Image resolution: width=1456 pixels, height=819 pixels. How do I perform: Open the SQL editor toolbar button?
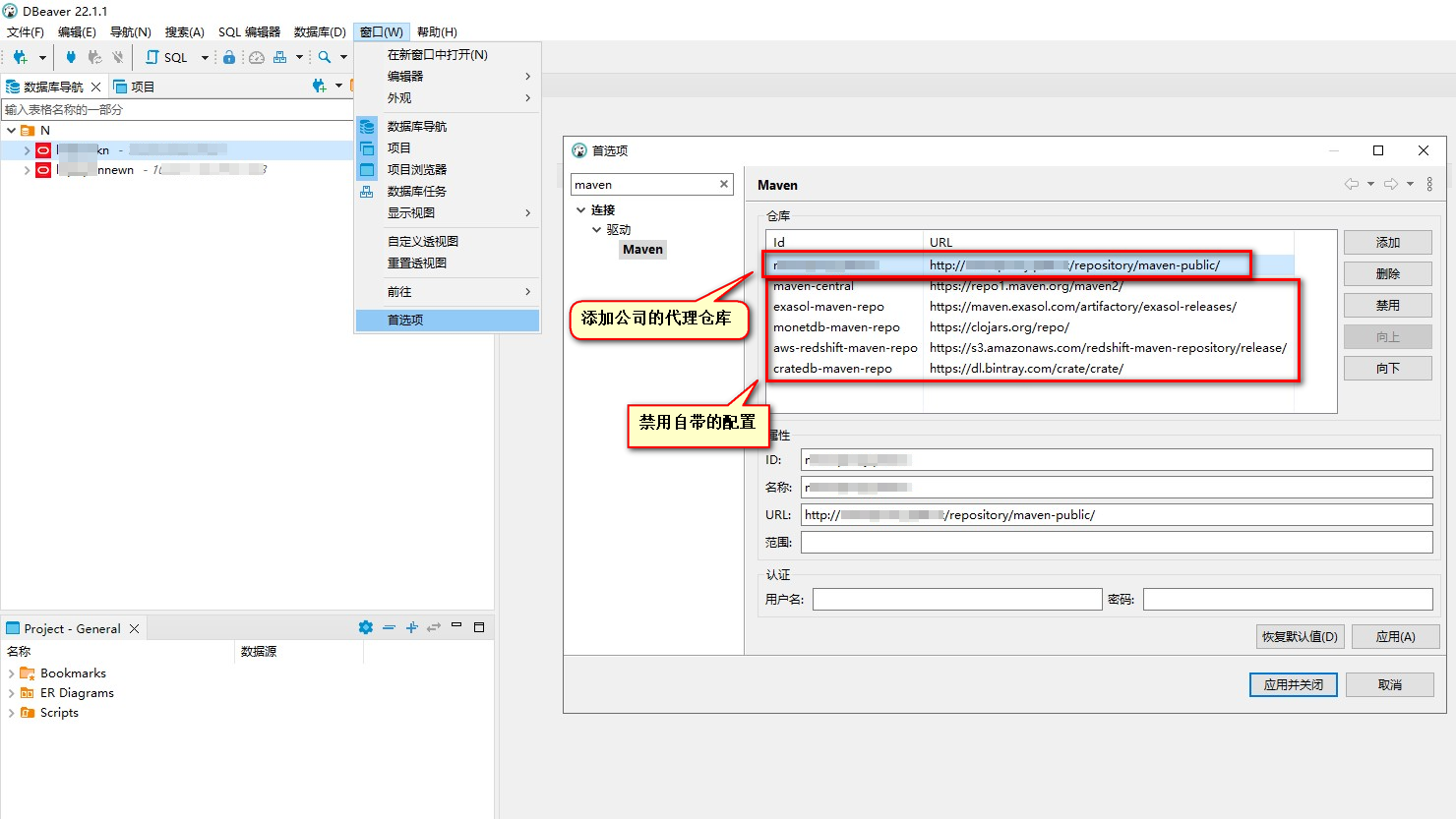point(167,57)
